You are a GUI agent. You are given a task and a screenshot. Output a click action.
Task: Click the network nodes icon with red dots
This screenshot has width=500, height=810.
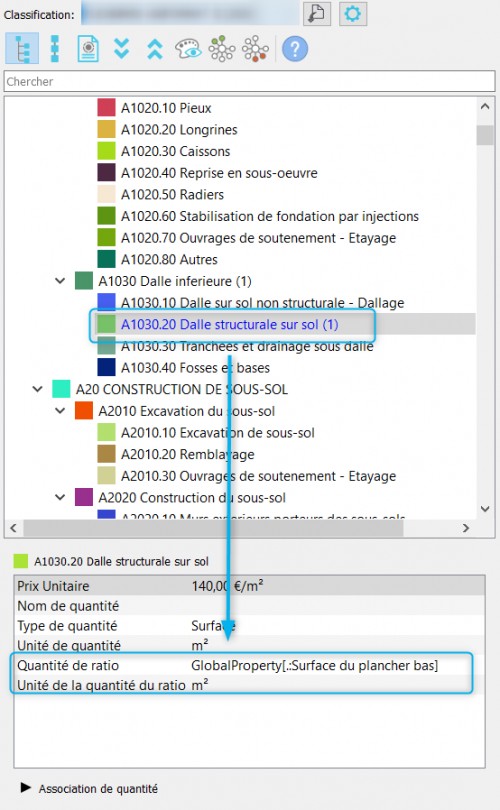click(x=255, y=49)
